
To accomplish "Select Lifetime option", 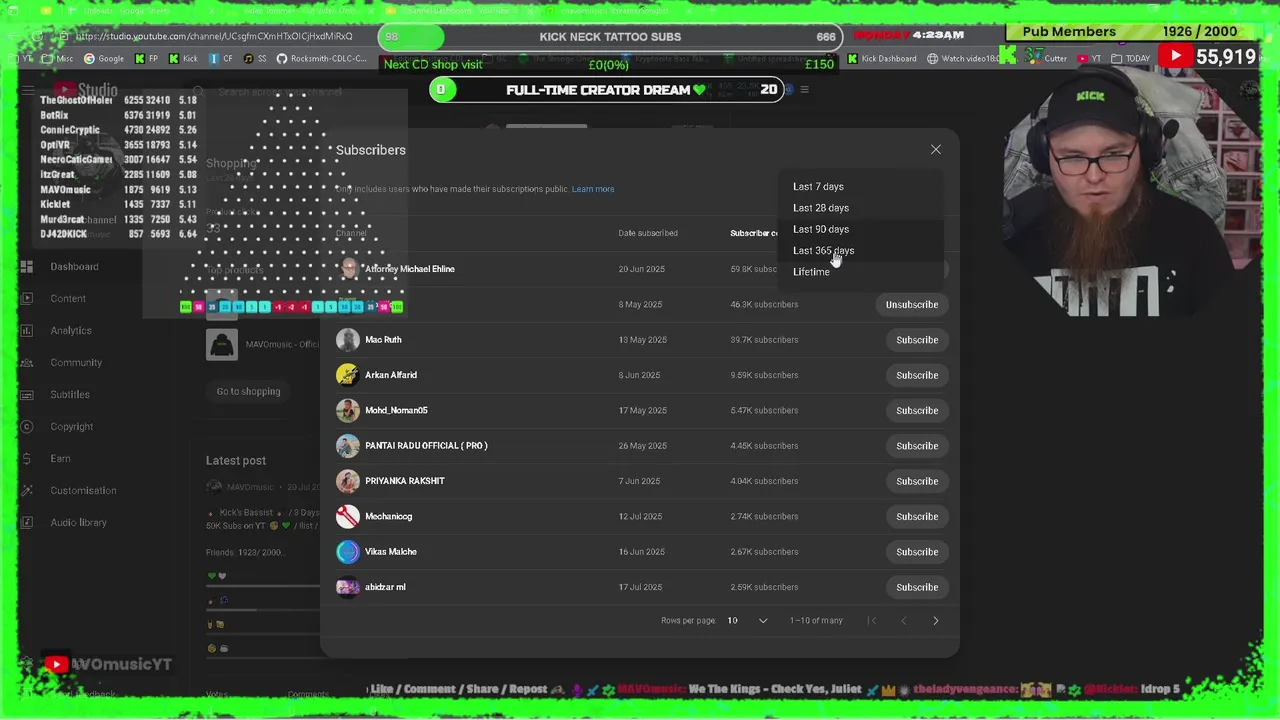I will (x=811, y=272).
